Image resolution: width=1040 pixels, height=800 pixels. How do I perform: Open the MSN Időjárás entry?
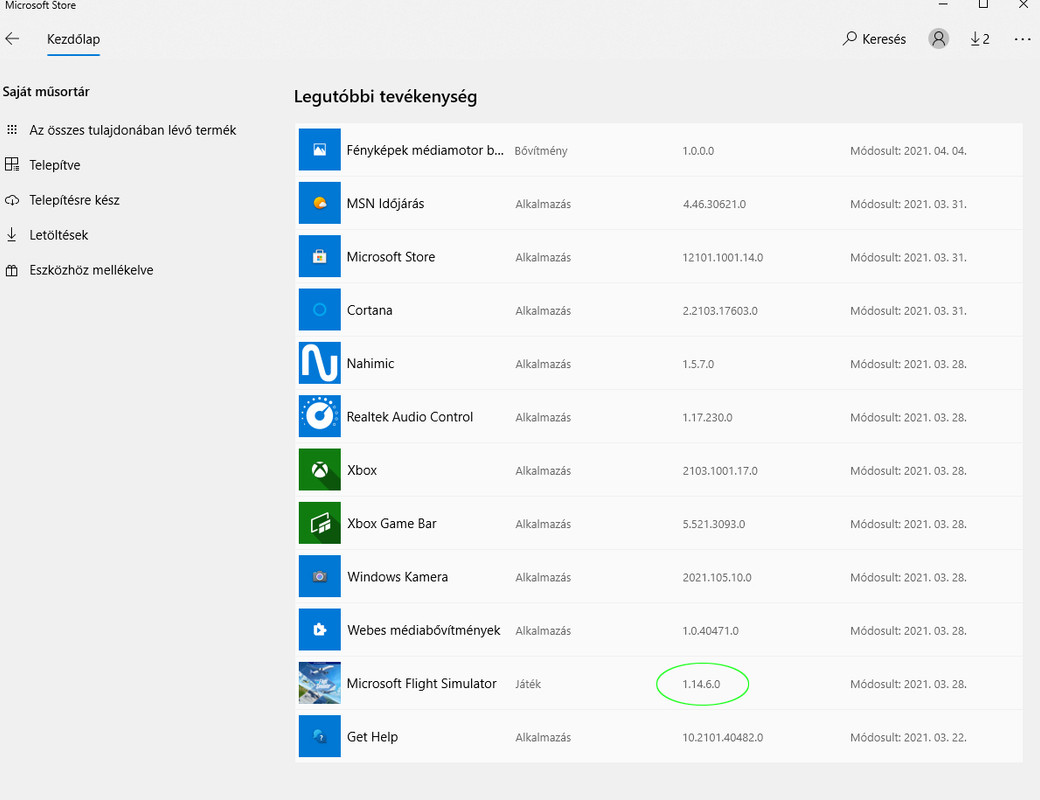click(x=385, y=204)
